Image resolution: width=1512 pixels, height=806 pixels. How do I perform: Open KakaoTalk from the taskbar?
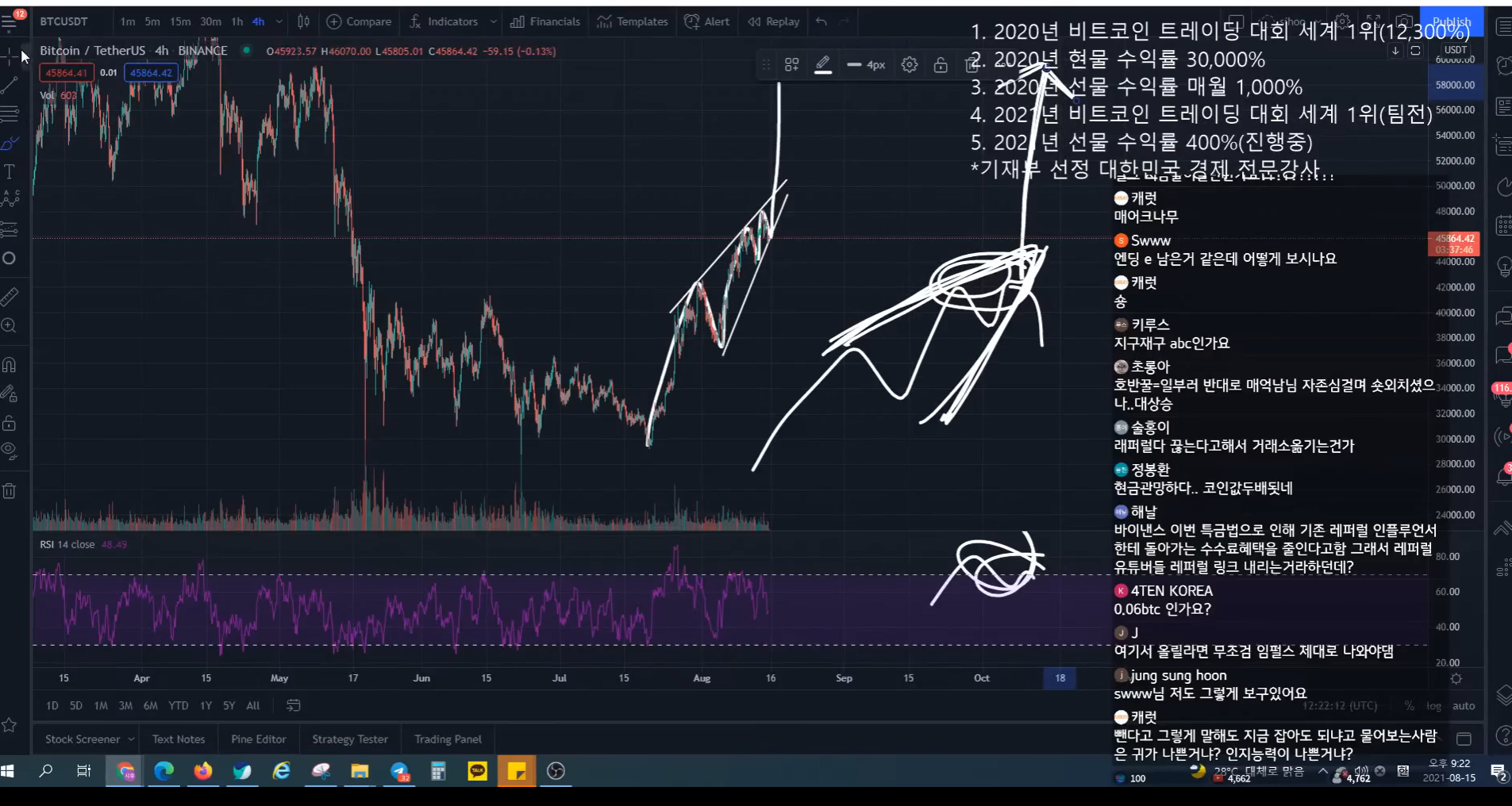coord(478,771)
